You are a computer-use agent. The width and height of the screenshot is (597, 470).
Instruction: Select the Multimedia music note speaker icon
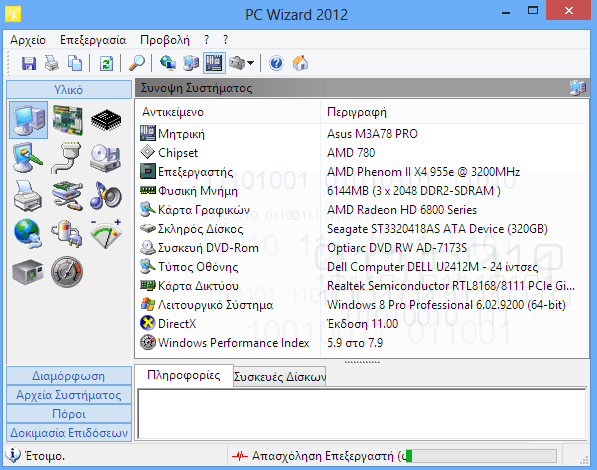pos(106,195)
